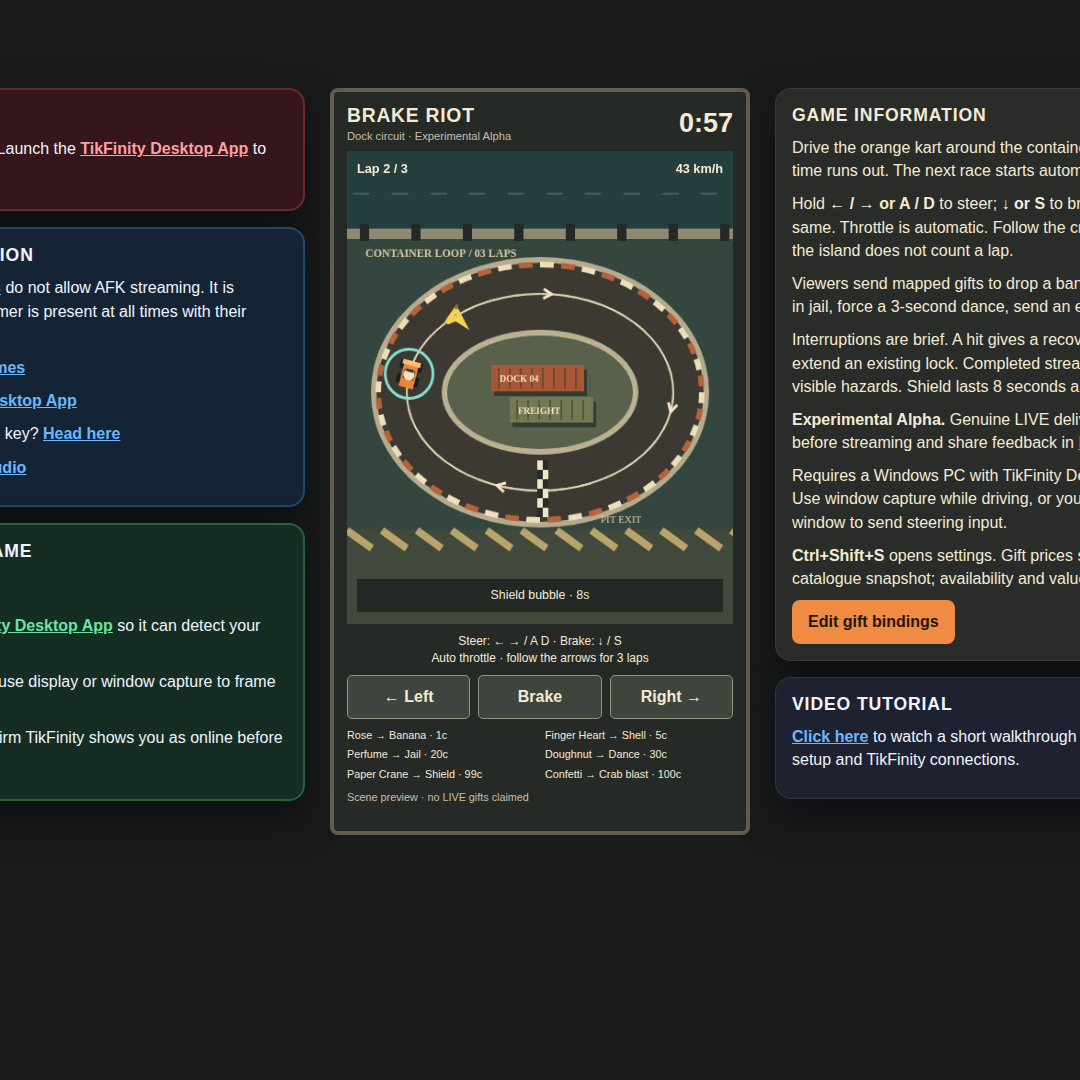The height and width of the screenshot is (1080, 1080).
Task: Click the orange kart on the track
Action: pos(409,374)
